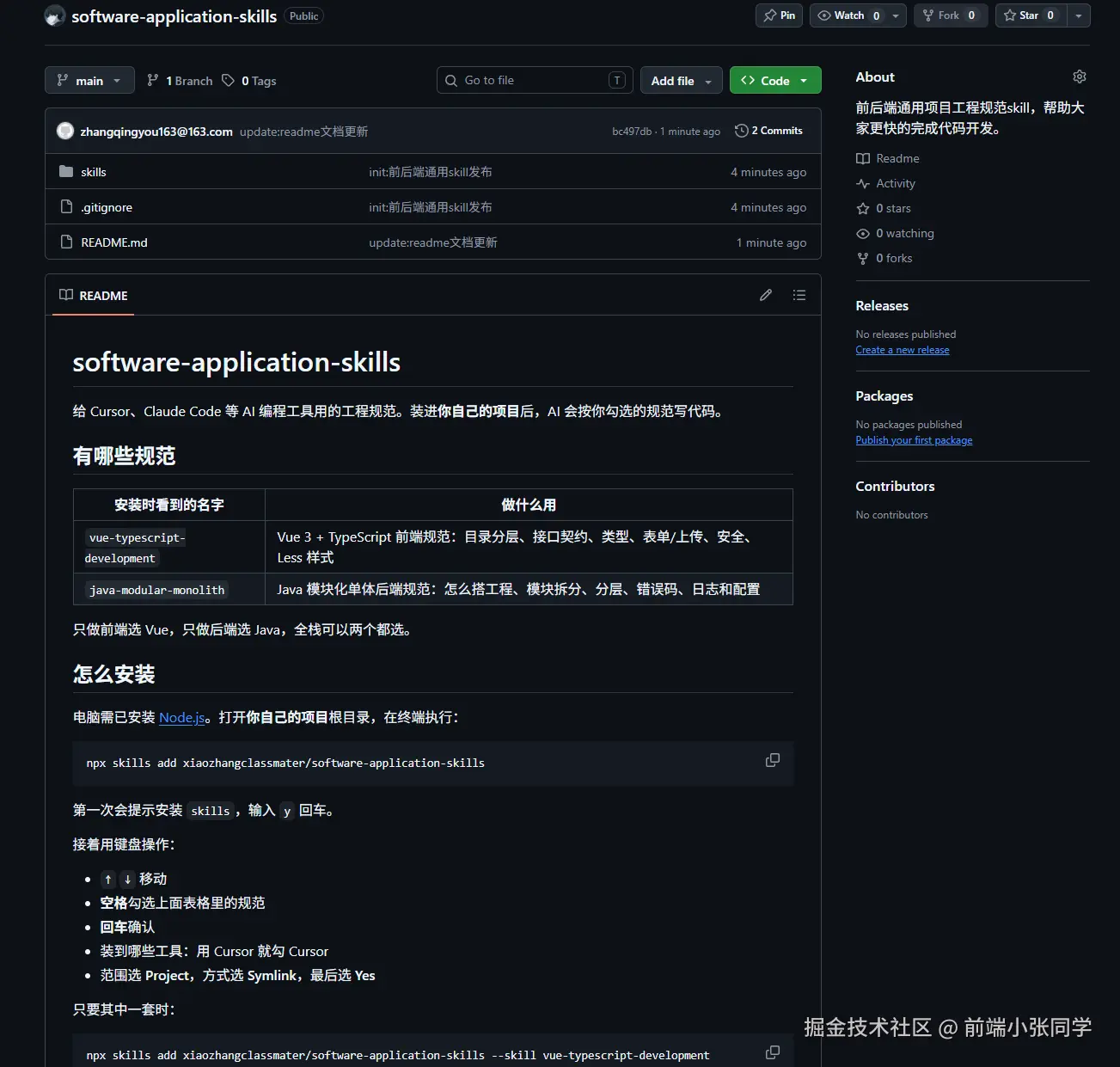1120x1067 pixels.
Task: Click the skills folder icon
Action: click(x=66, y=172)
